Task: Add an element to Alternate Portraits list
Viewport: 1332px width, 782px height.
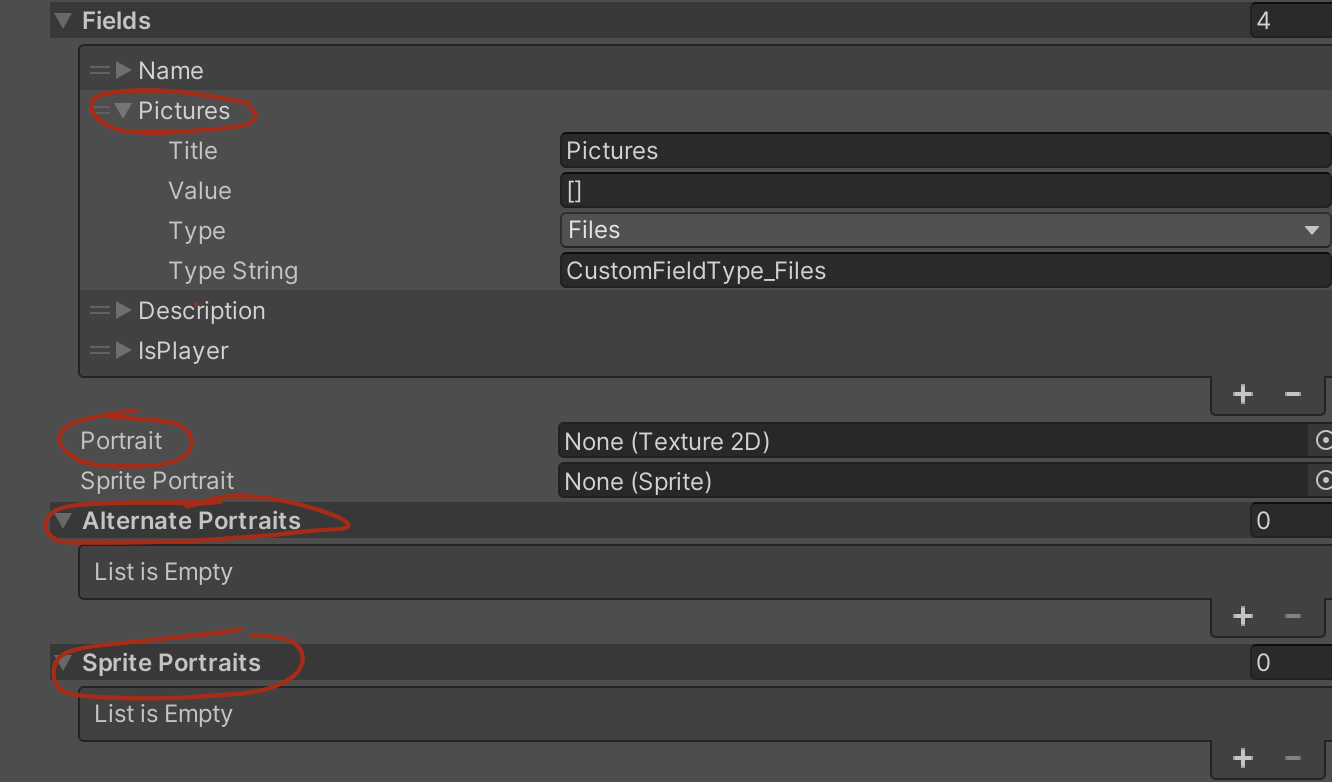Action: coord(1242,616)
